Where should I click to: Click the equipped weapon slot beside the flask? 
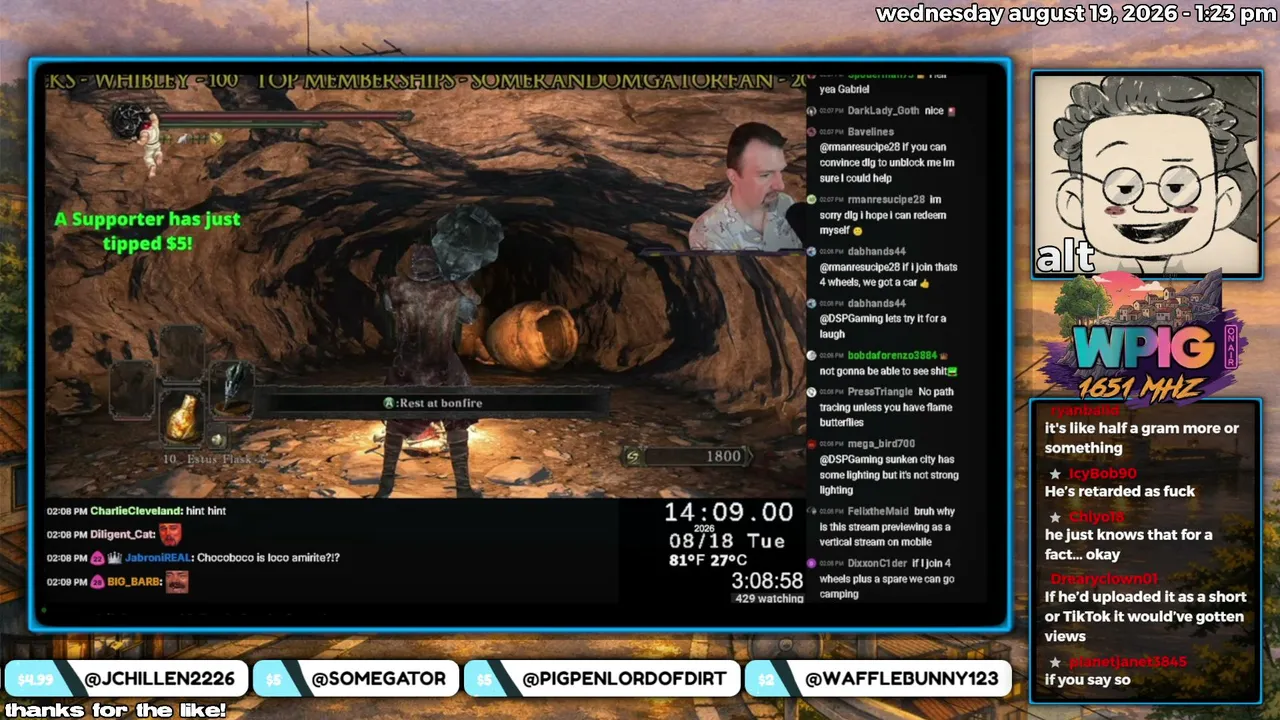[x=232, y=387]
